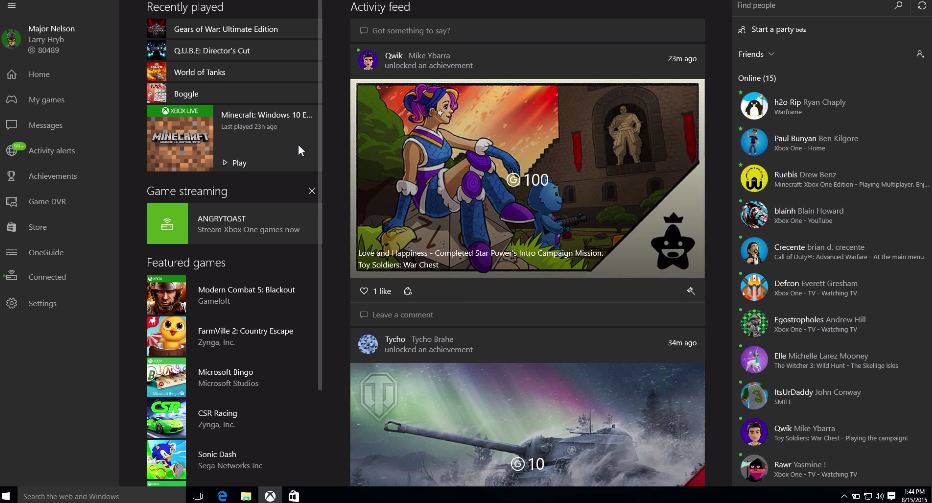Open Activity alerts
The image size is (932, 503).
coord(52,150)
